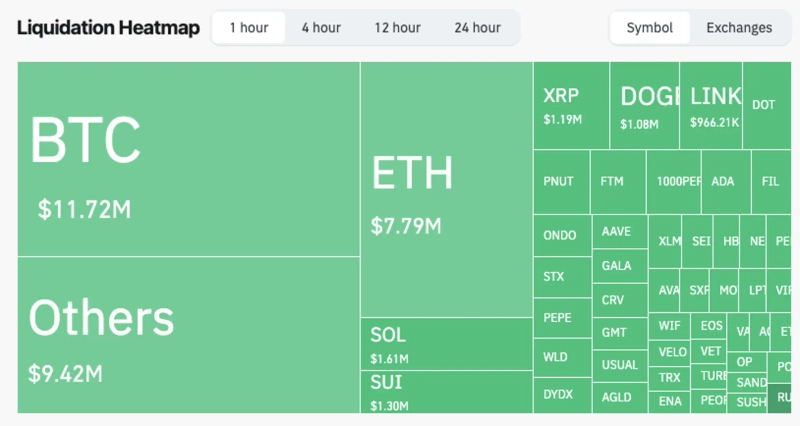Toggle view to Symbol

click(x=650, y=27)
